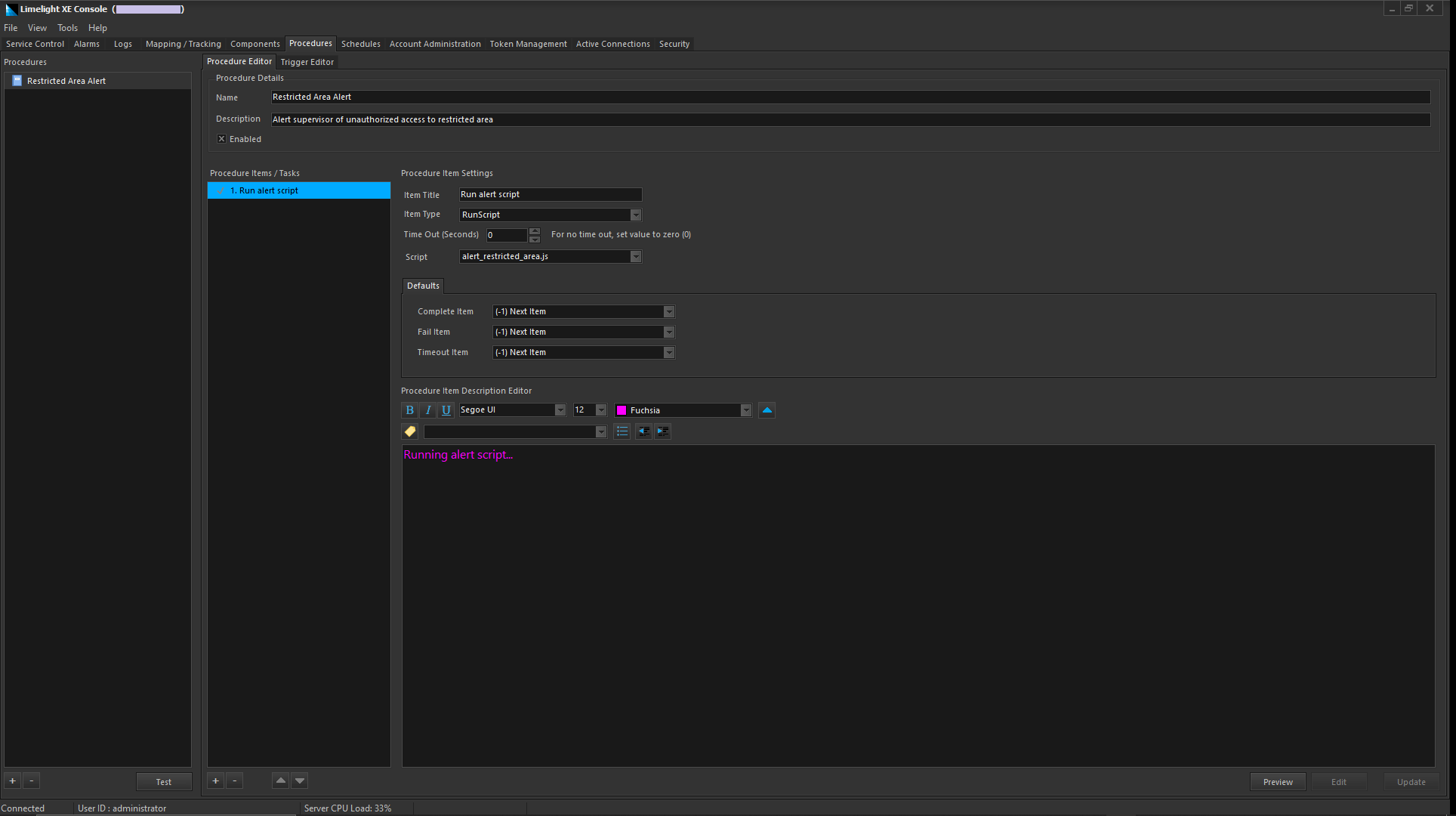Switch to the Service Control tab
Image resolution: width=1456 pixels, height=816 pixels.
[35, 44]
